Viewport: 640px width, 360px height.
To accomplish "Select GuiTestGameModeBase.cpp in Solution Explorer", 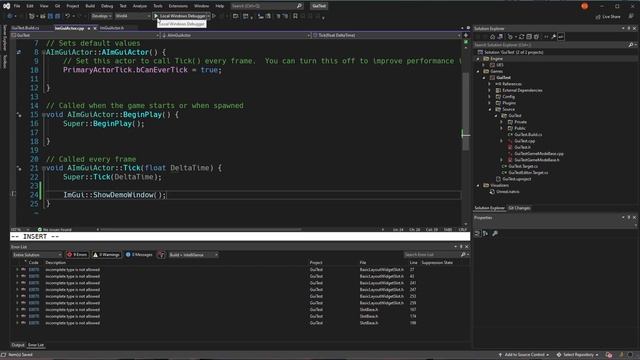I will click(539, 154).
